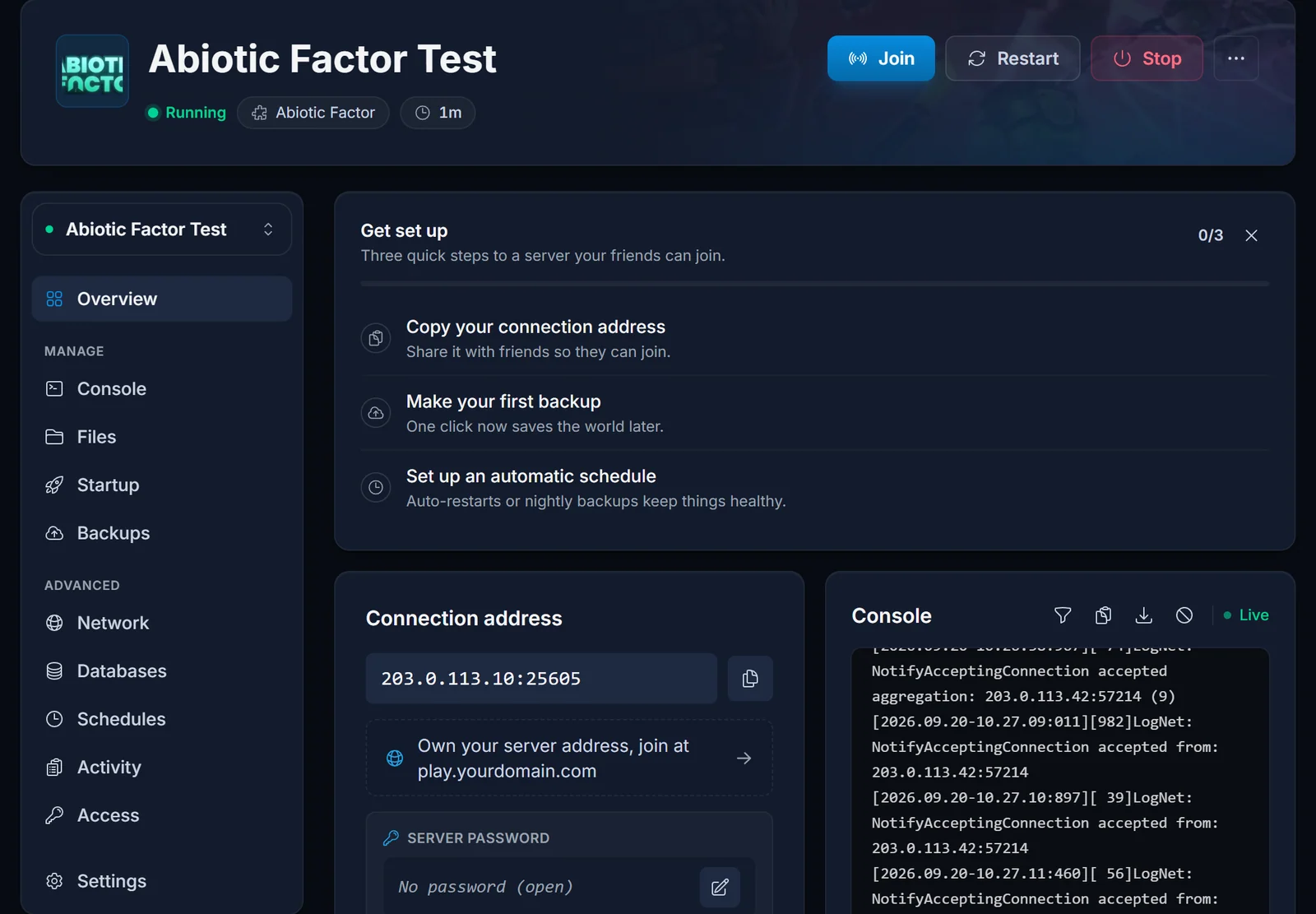
Task: Click the log line "aggregation: 203.0.113.42:57214 (9)"
Action: coord(1023,696)
